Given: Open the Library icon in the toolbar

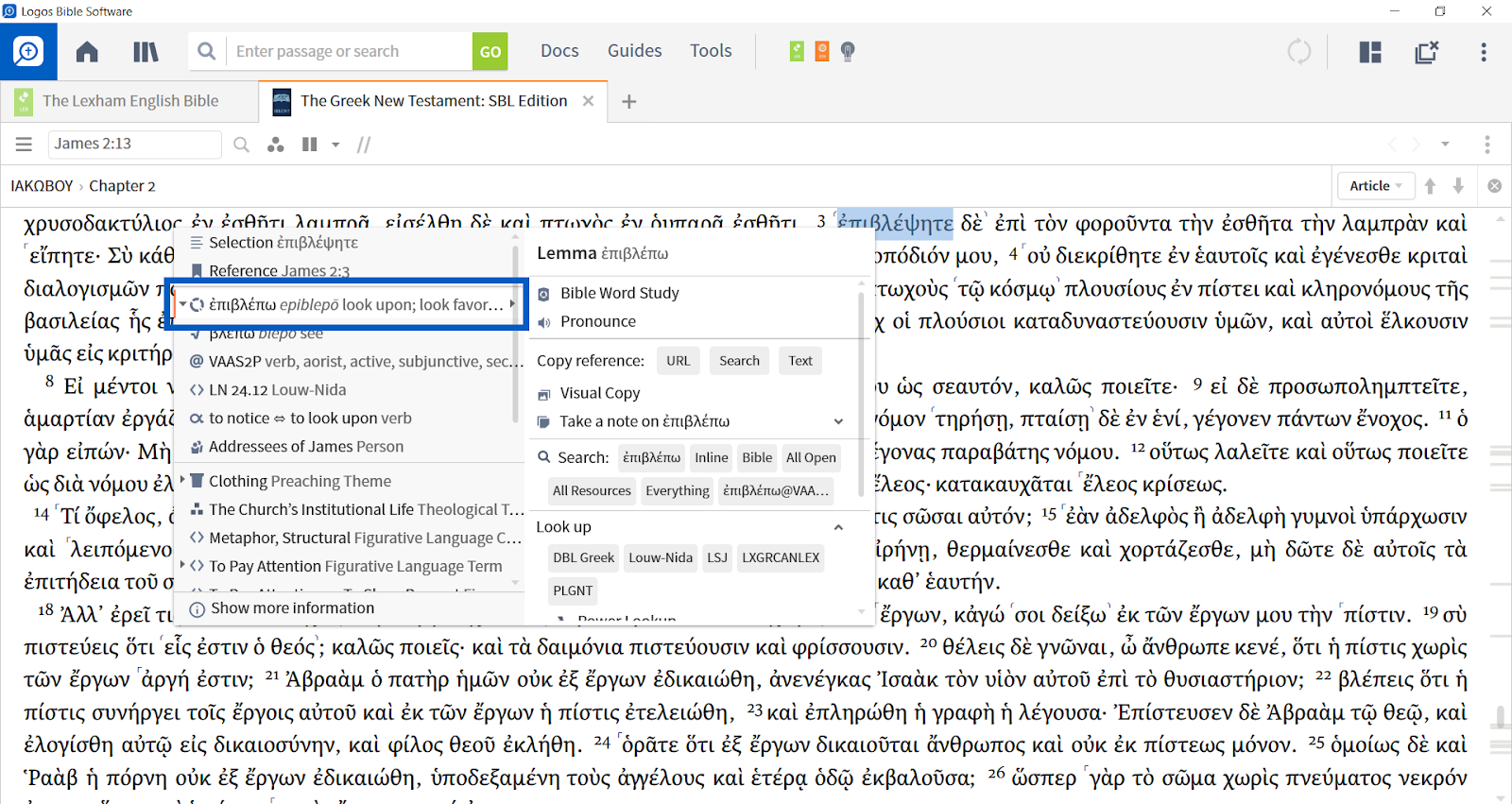Looking at the screenshot, I should click(146, 52).
